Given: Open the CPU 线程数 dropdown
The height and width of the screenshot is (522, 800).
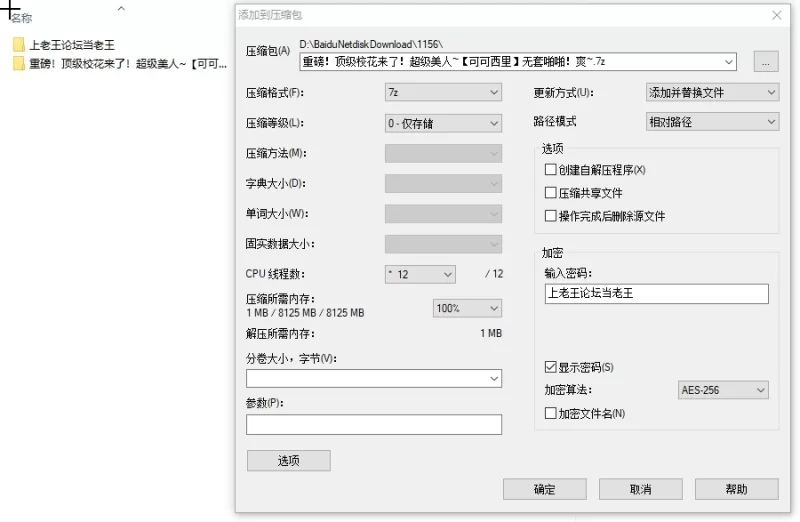Looking at the screenshot, I should [x=420, y=274].
